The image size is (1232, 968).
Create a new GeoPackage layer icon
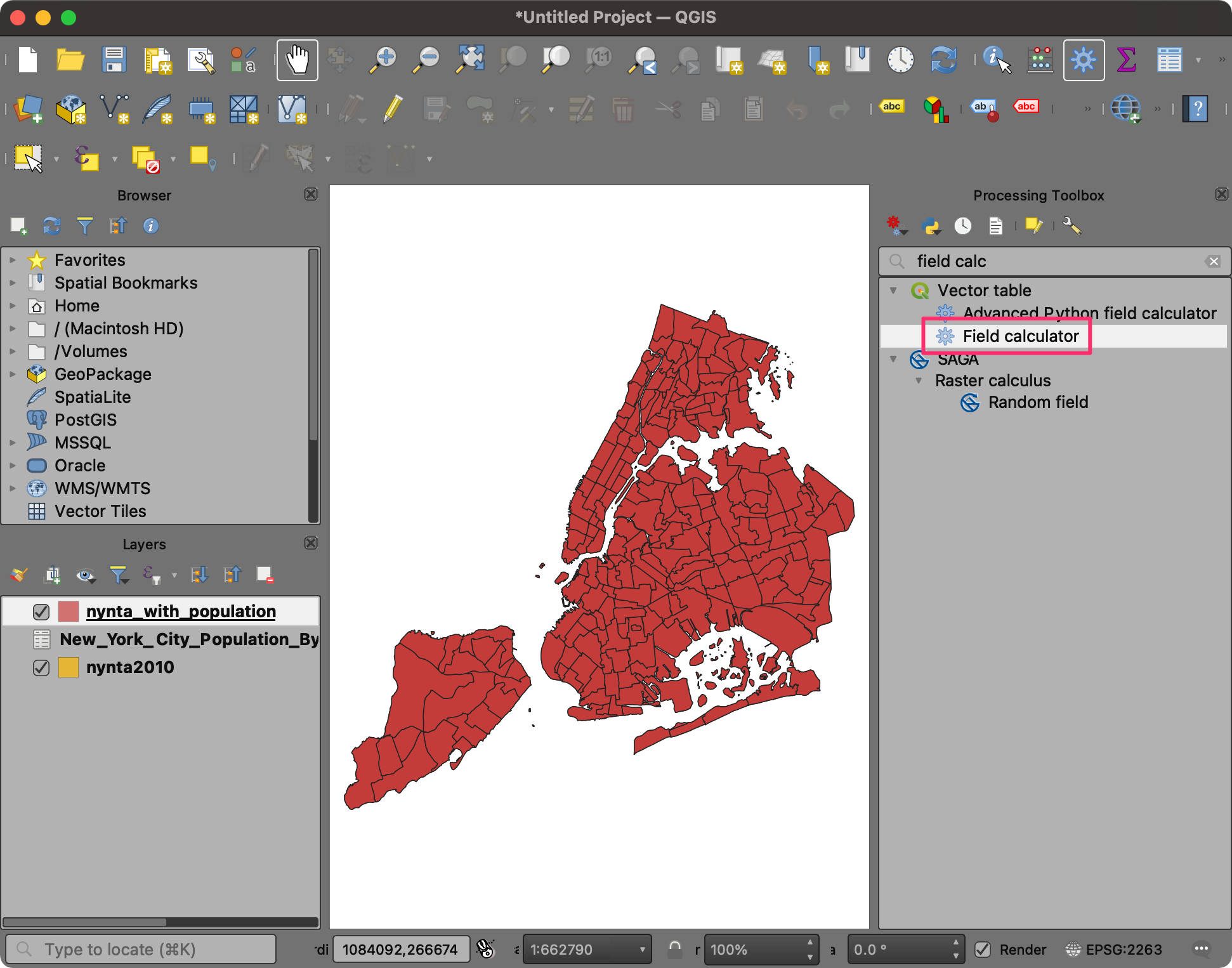(x=71, y=109)
